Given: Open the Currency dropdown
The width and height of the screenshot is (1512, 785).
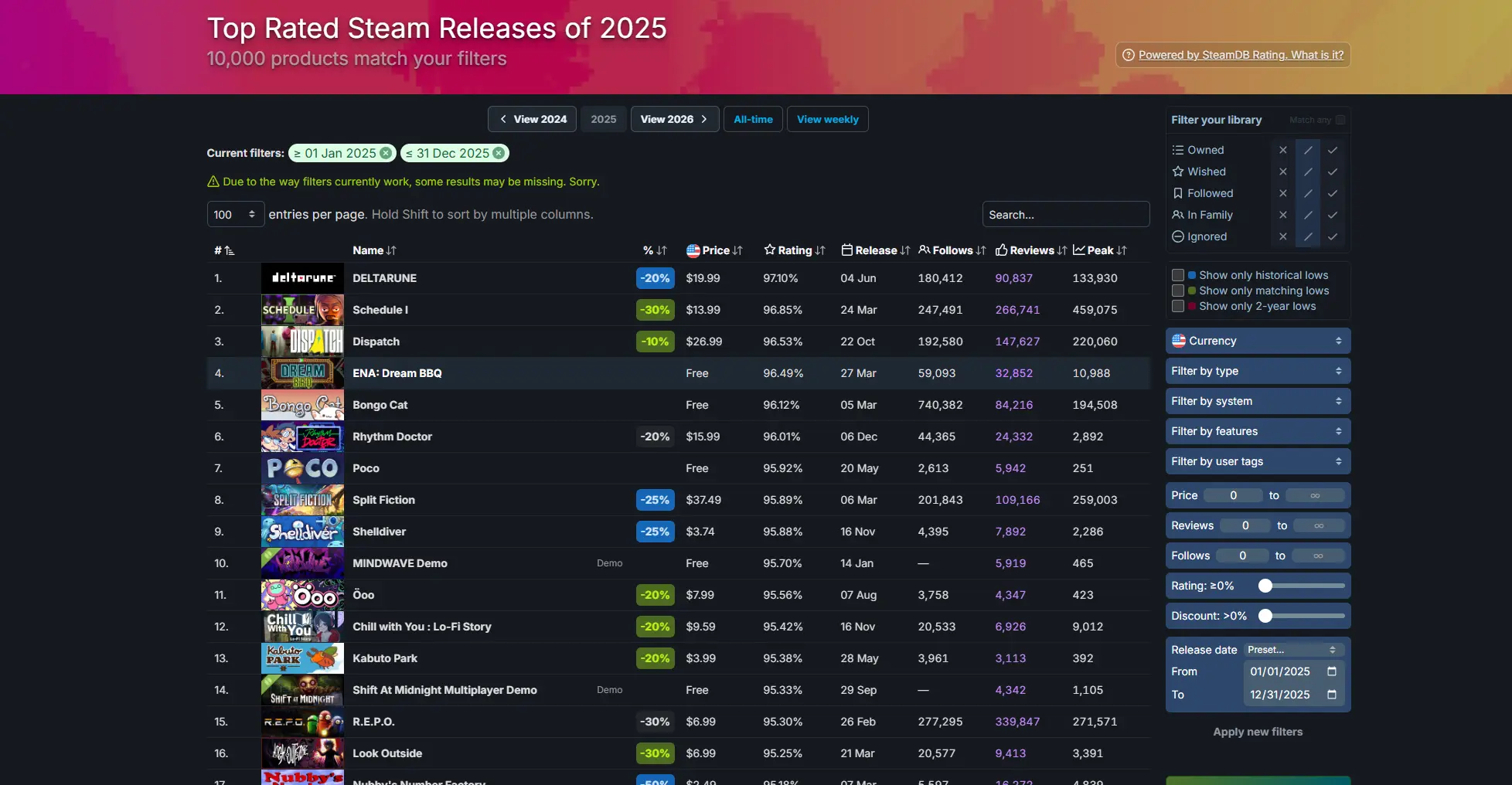Looking at the screenshot, I should pos(1257,340).
